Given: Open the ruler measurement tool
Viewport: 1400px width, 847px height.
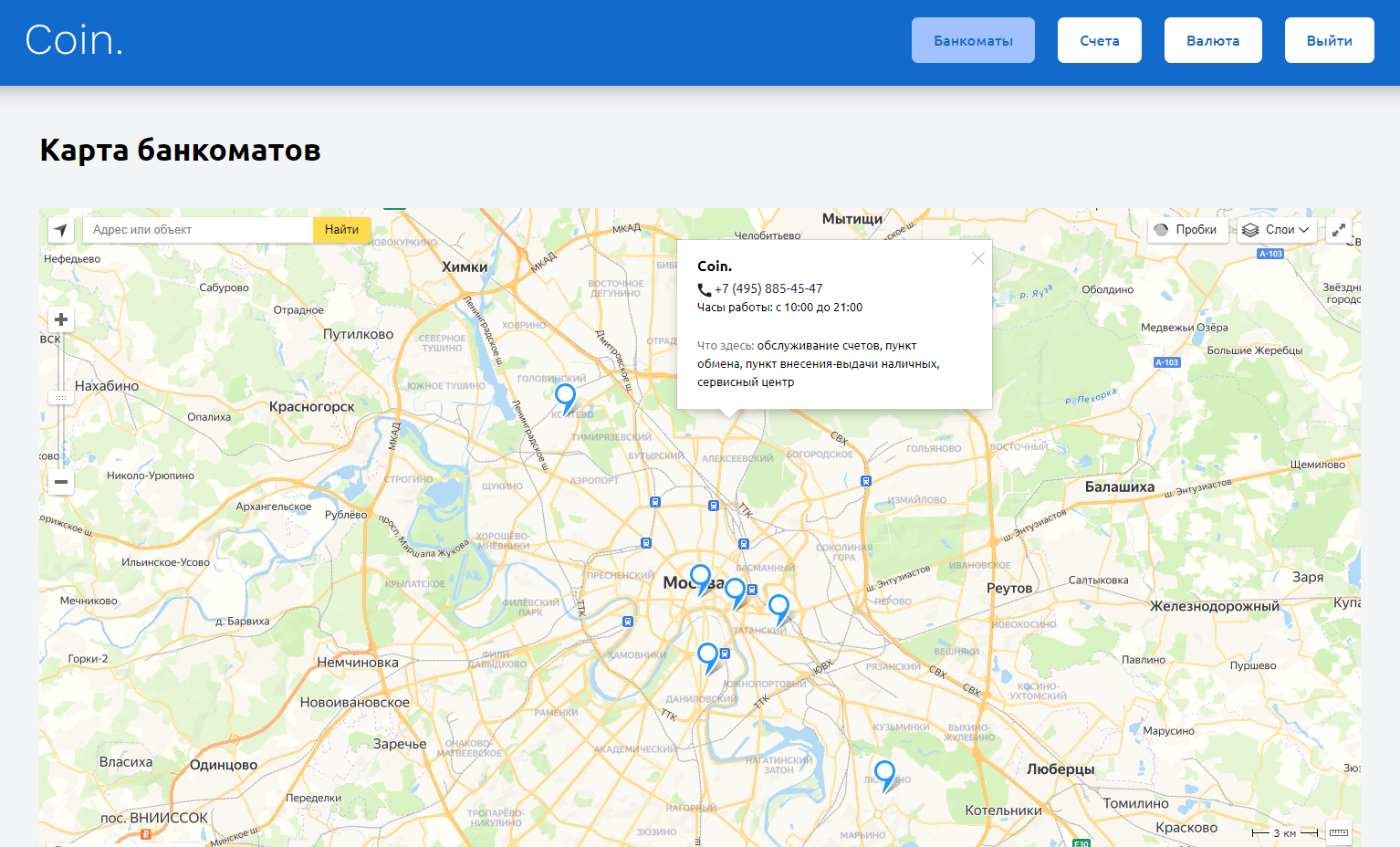Looking at the screenshot, I should point(1339,832).
